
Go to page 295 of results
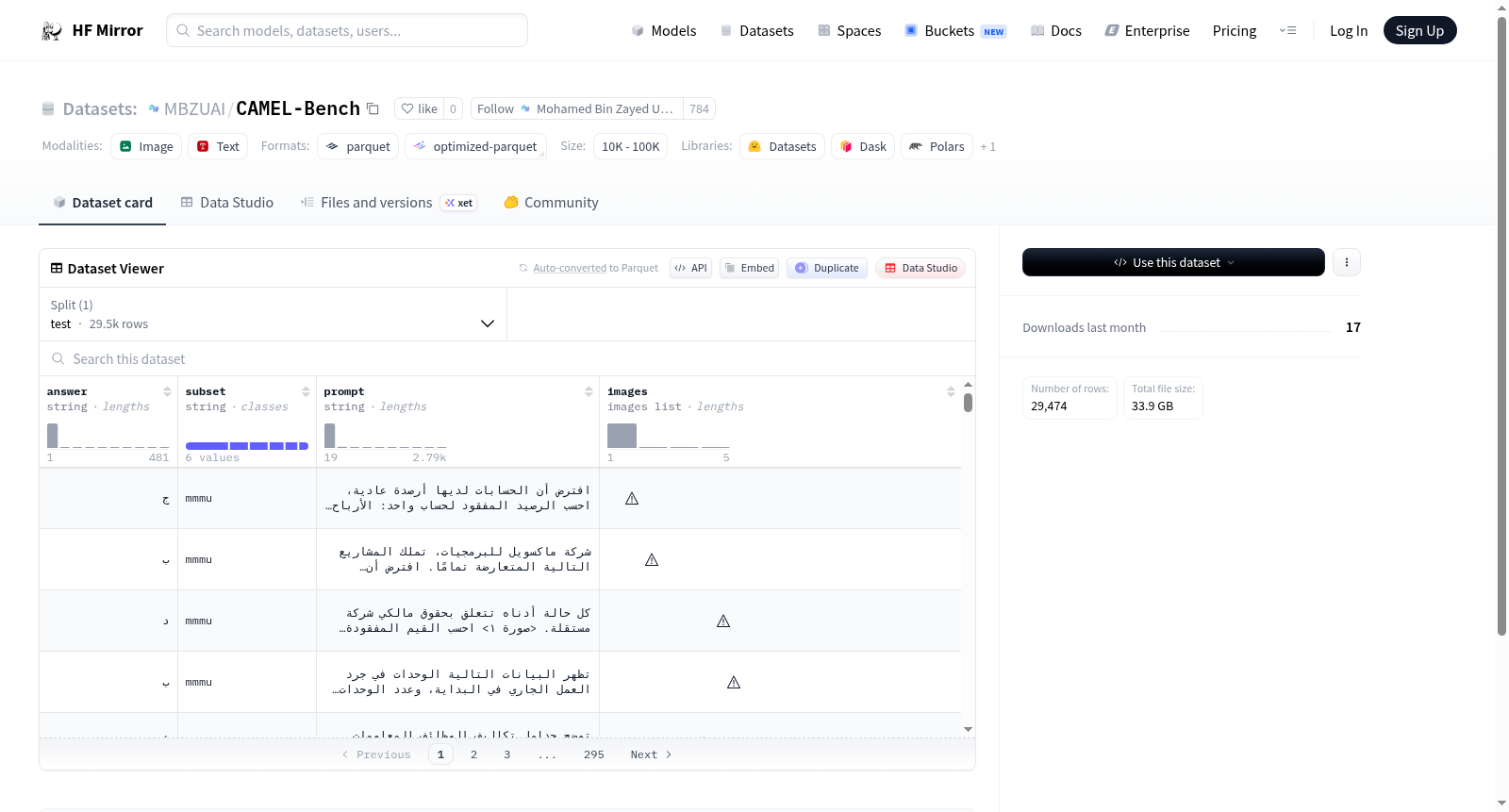pos(594,754)
